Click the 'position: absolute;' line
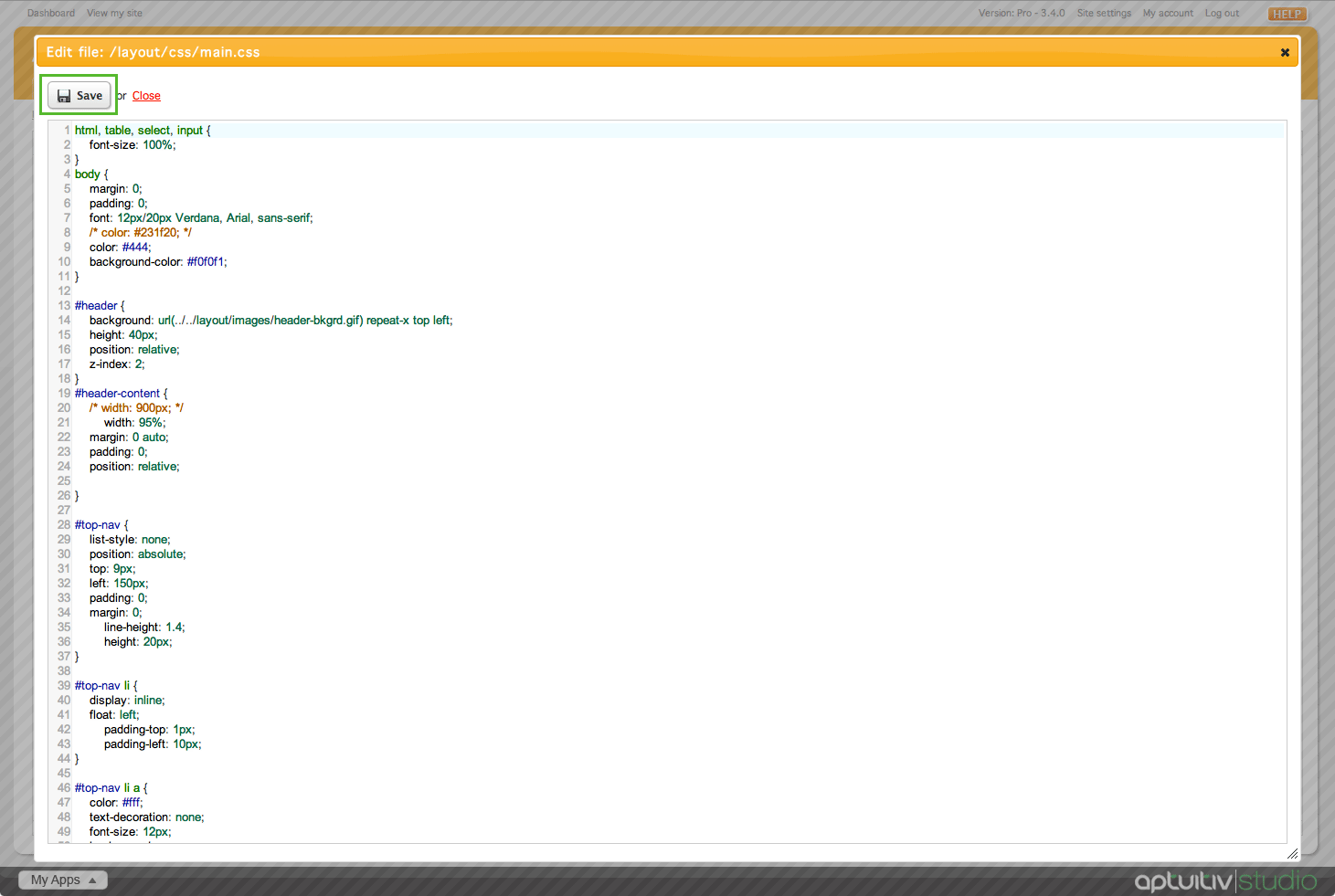 coord(138,554)
